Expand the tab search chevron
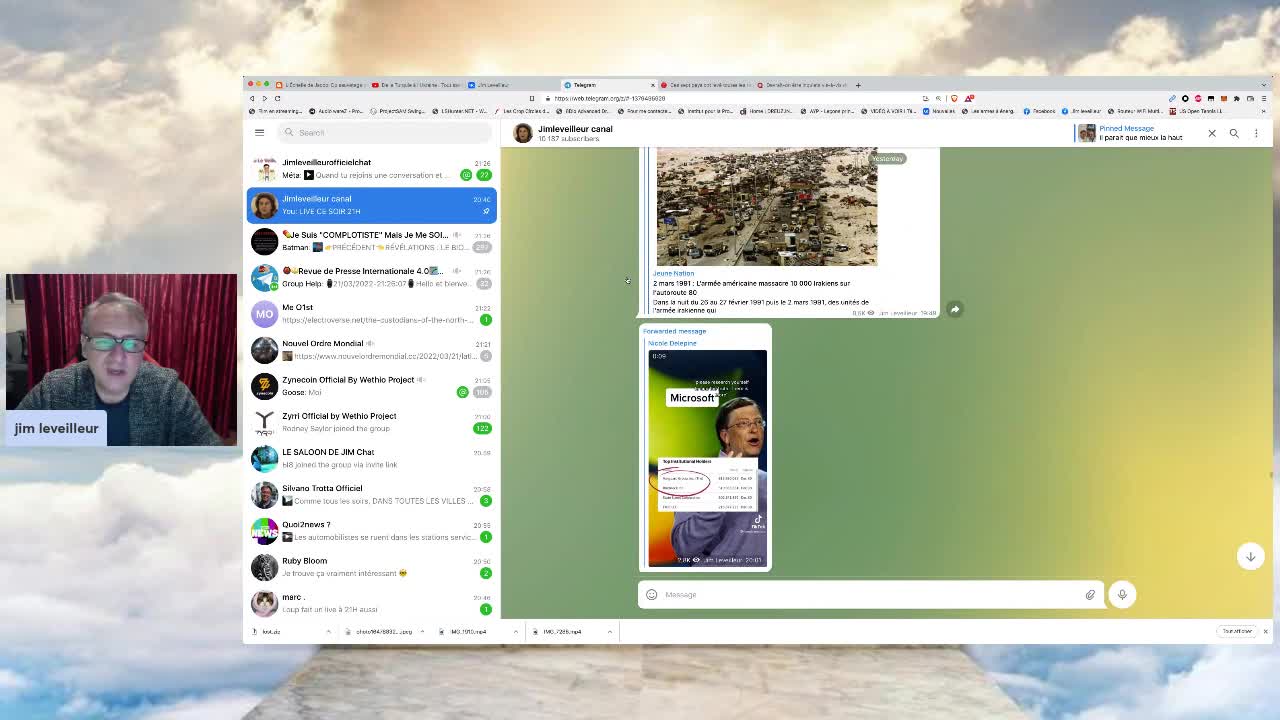This screenshot has height=720, width=1280. click(1264, 85)
